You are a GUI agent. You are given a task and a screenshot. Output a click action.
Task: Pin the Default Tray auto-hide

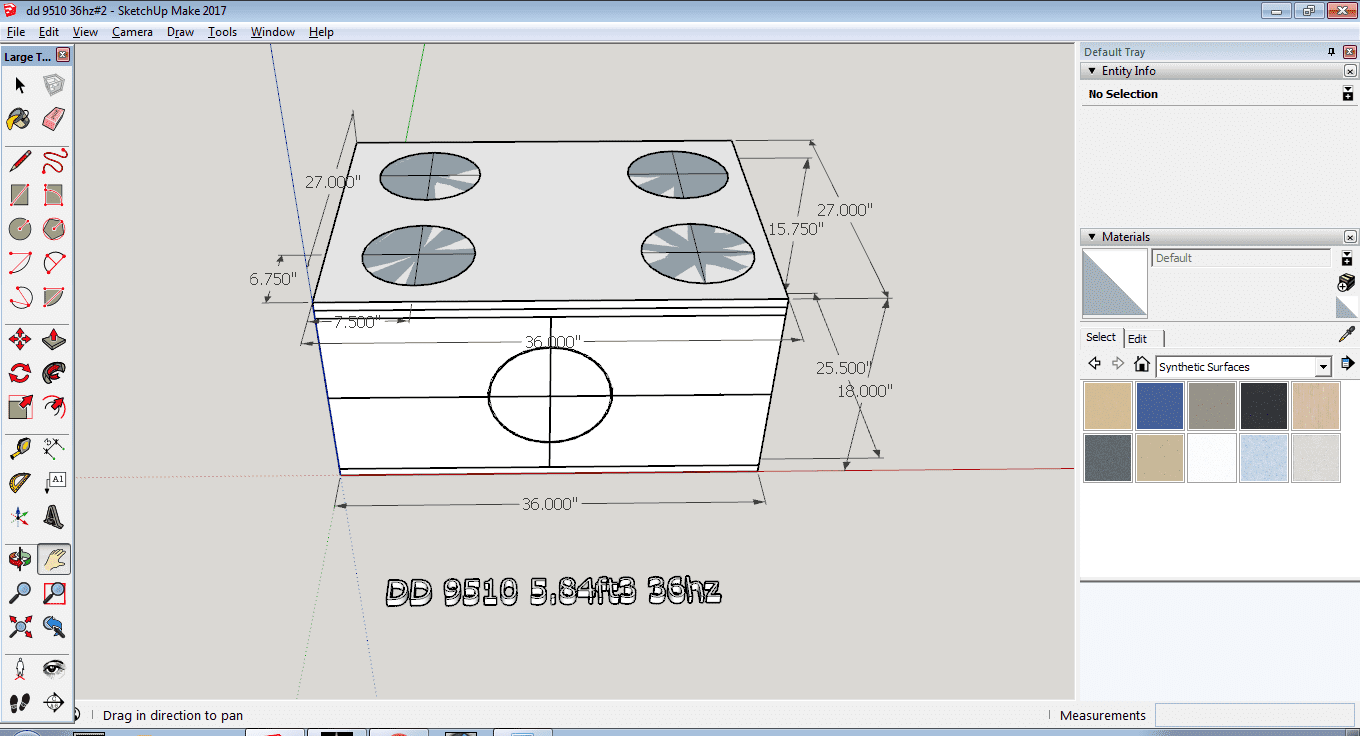[x=1331, y=52]
